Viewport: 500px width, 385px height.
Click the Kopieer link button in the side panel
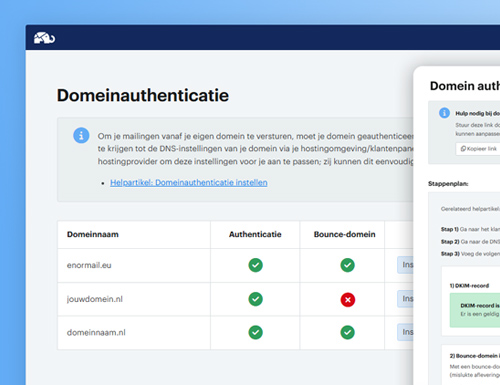(478, 149)
